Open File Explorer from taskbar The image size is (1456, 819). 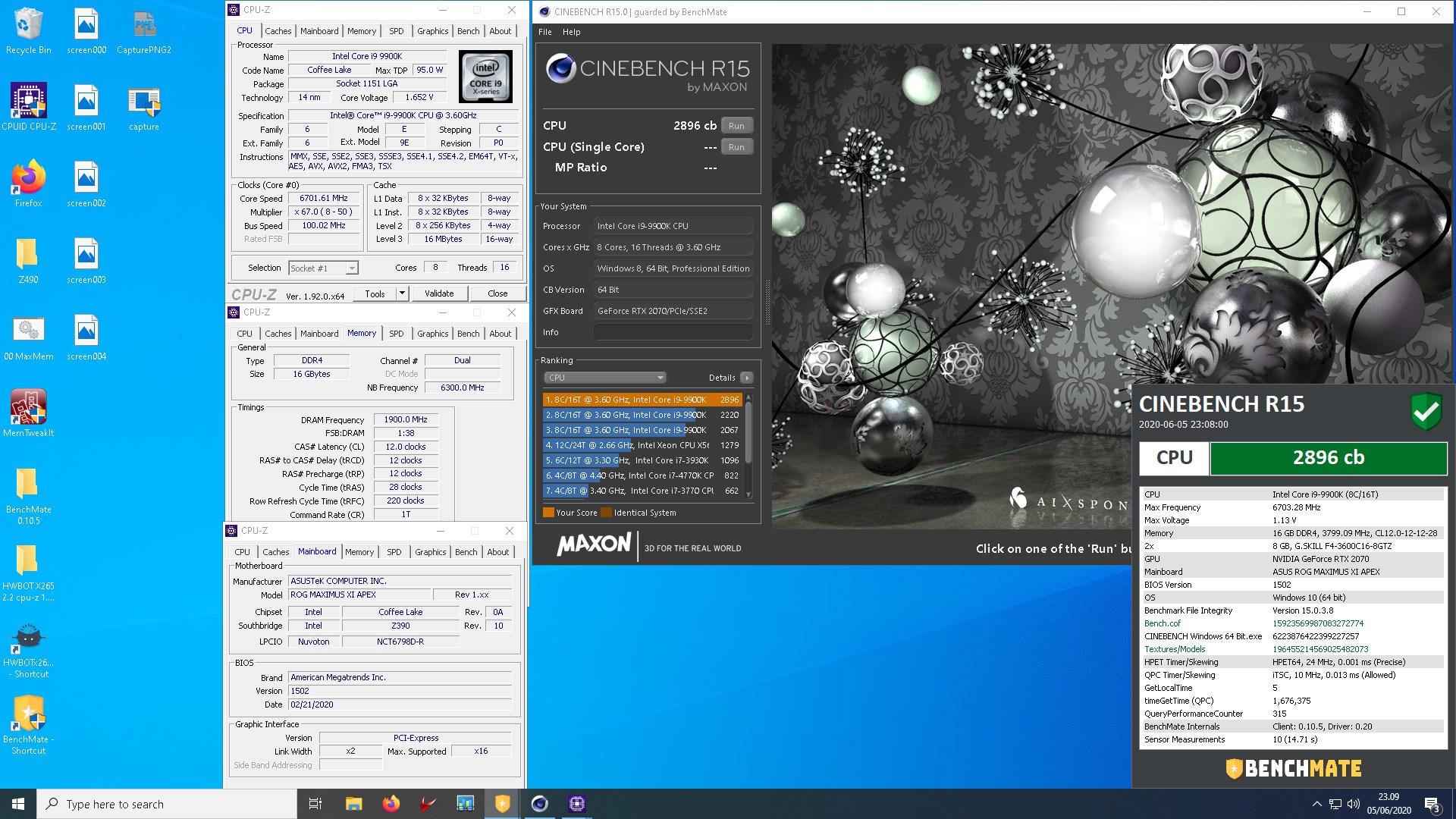[x=353, y=804]
